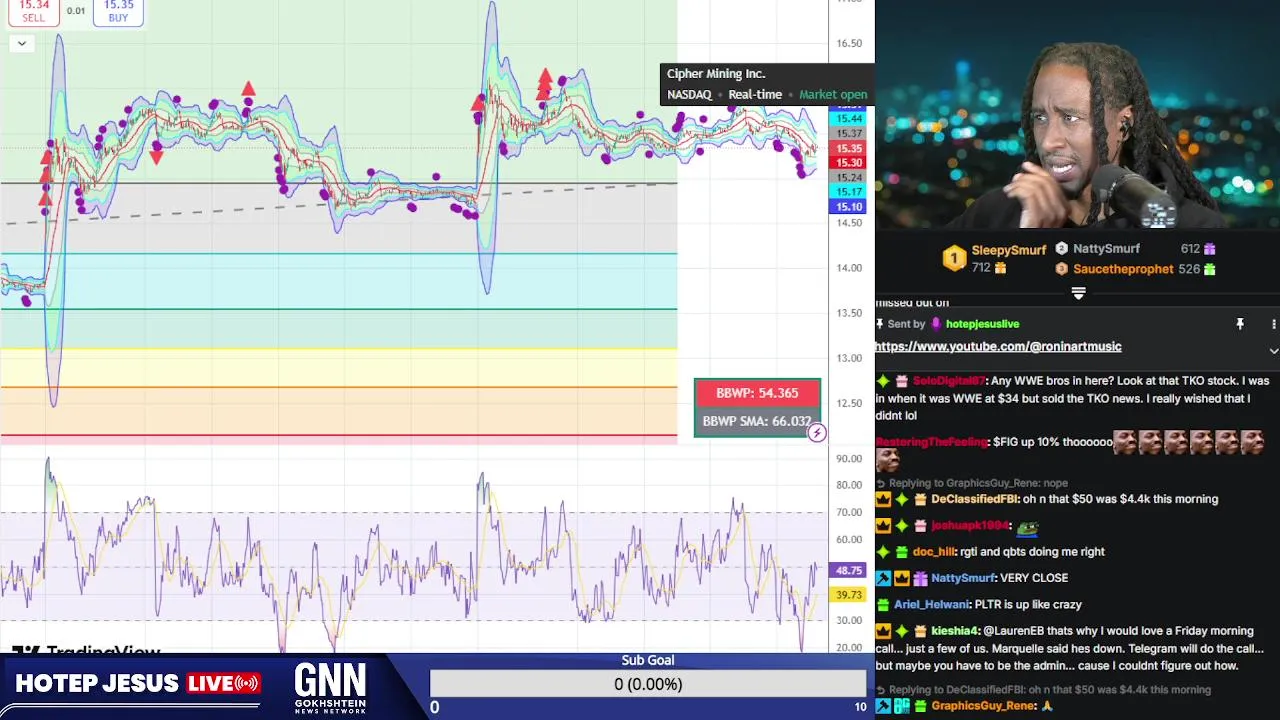Click the gift icon beside 612
This screenshot has width=1280, height=720.
coord(1209,249)
